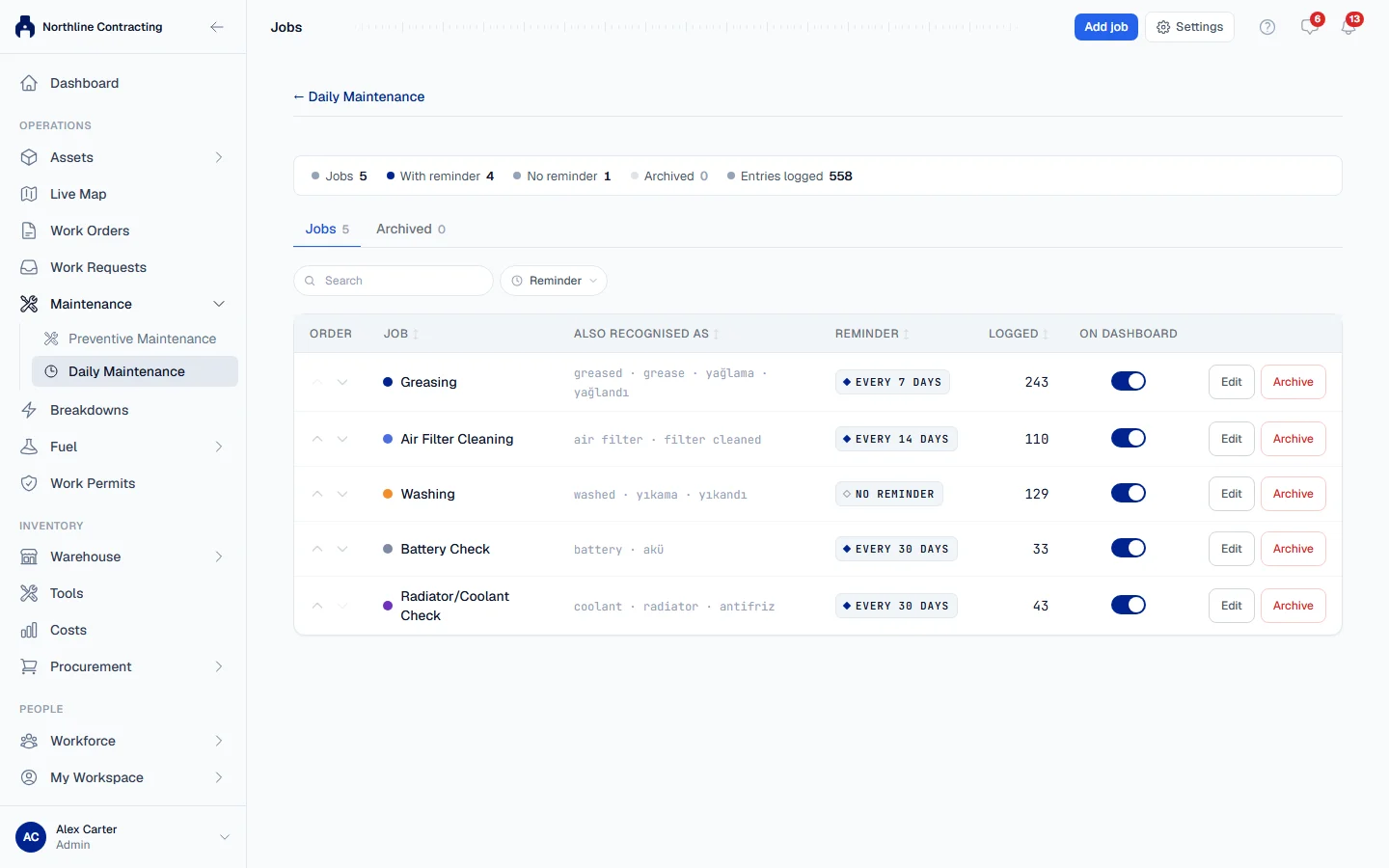1389x868 pixels.
Task: Click the Breakdowns lightning icon
Action: tap(29, 410)
